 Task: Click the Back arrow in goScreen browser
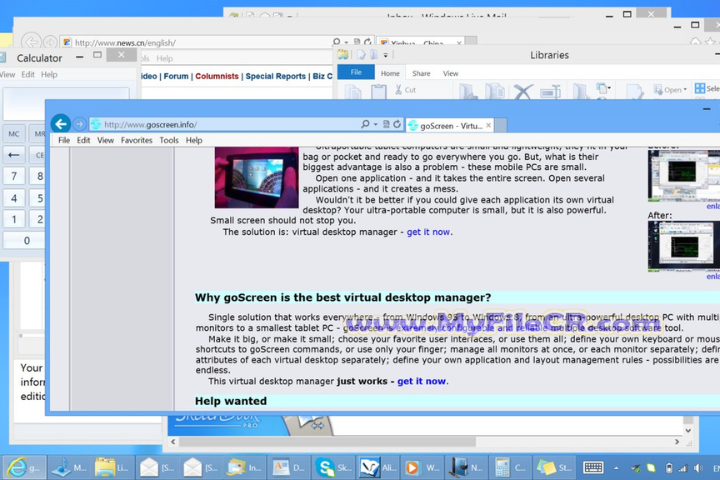(x=60, y=124)
